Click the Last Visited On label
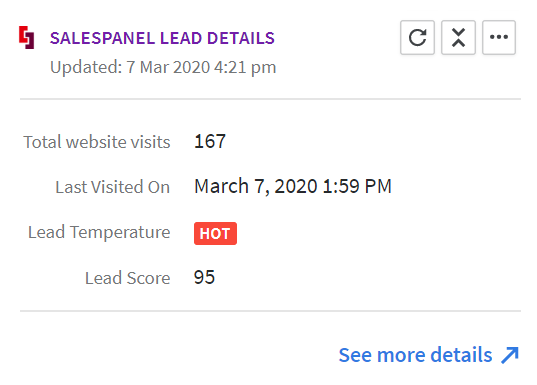537x385 pixels. tap(113, 187)
